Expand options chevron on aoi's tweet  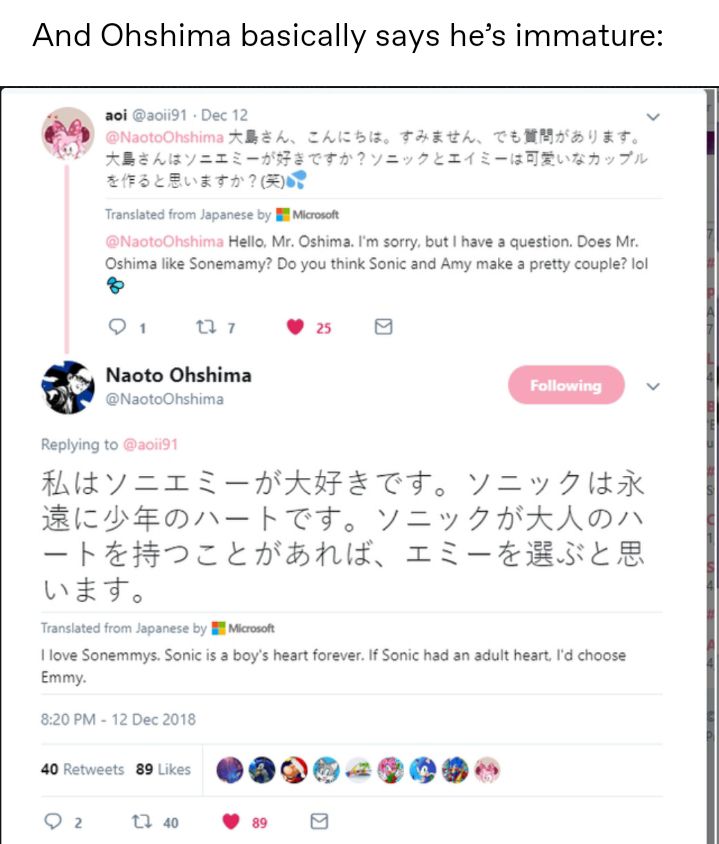pos(653,117)
